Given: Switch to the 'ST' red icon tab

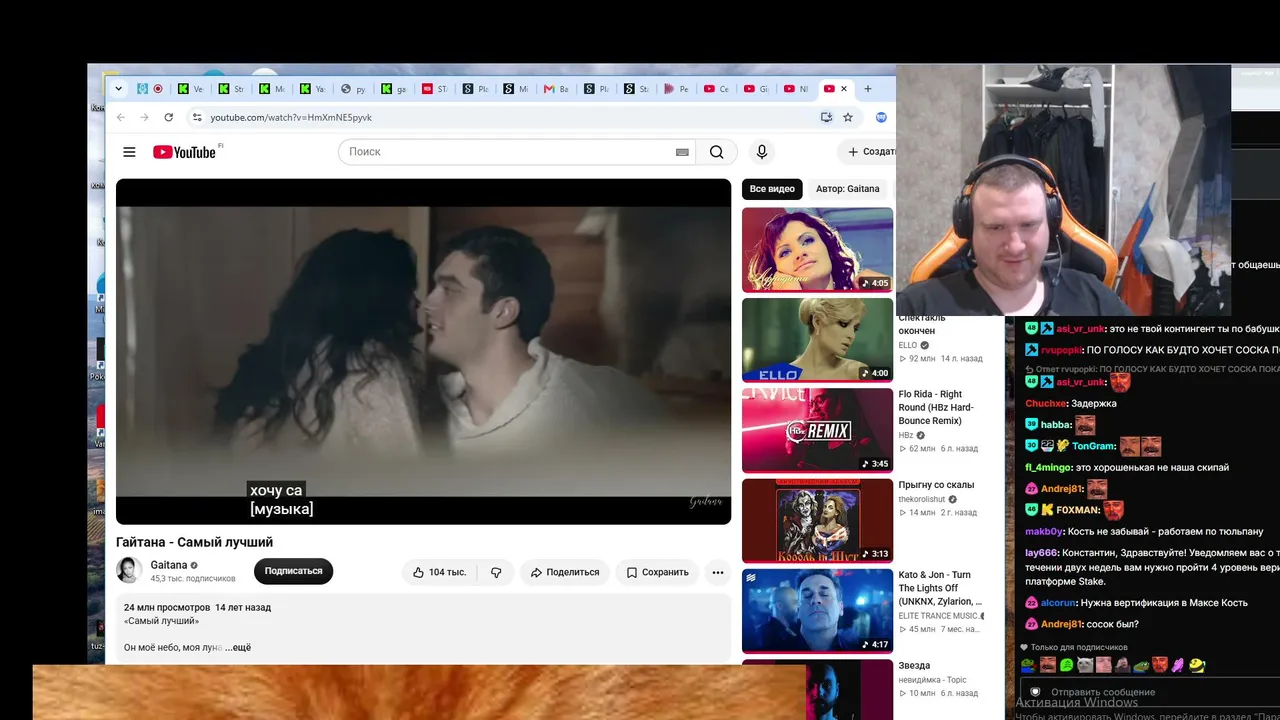Looking at the screenshot, I should point(434,89).
